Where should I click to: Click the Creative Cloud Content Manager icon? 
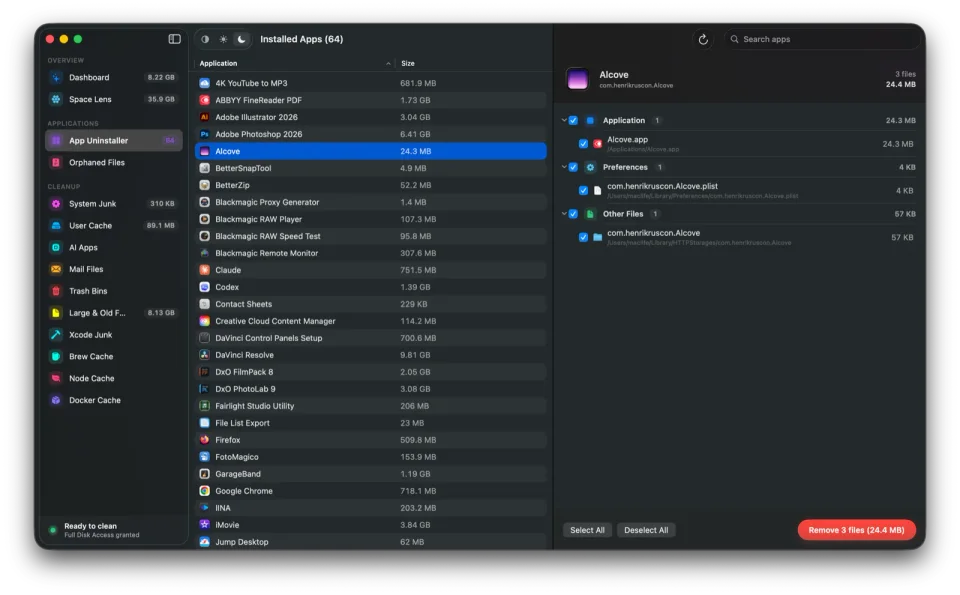[x=204, y=321]
